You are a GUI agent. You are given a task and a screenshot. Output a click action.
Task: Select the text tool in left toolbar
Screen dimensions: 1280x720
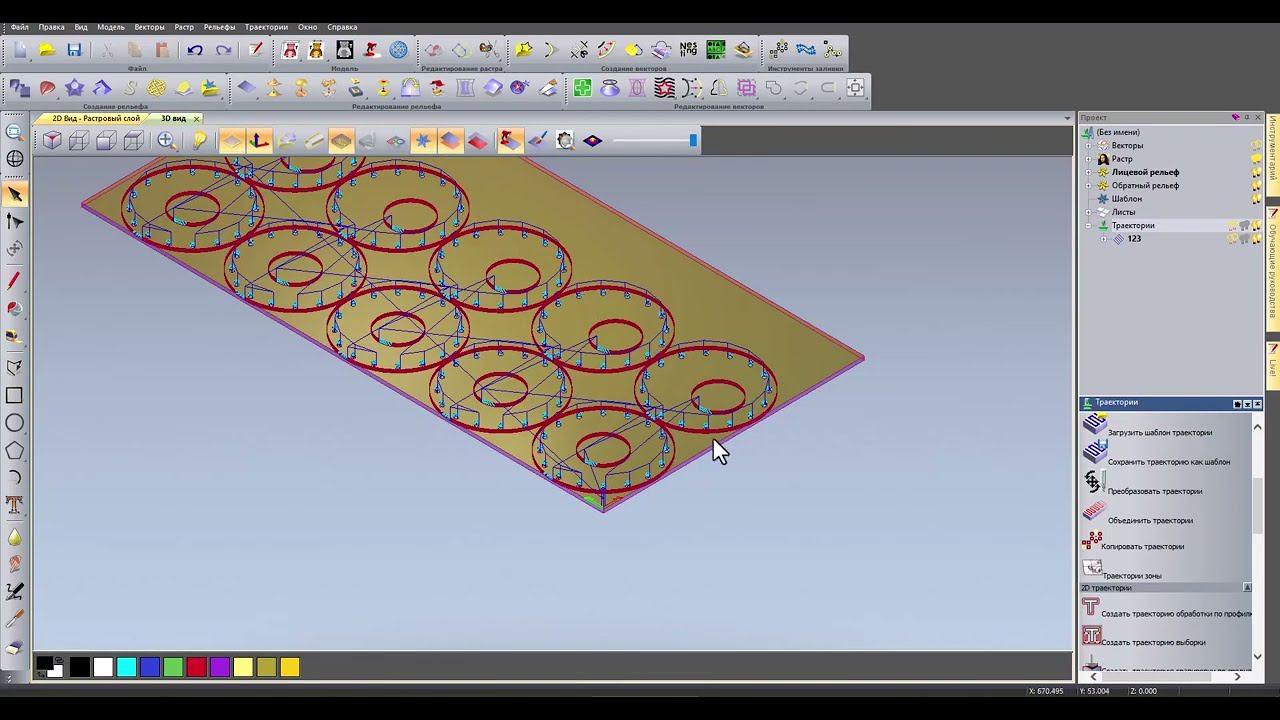point(15,504)
